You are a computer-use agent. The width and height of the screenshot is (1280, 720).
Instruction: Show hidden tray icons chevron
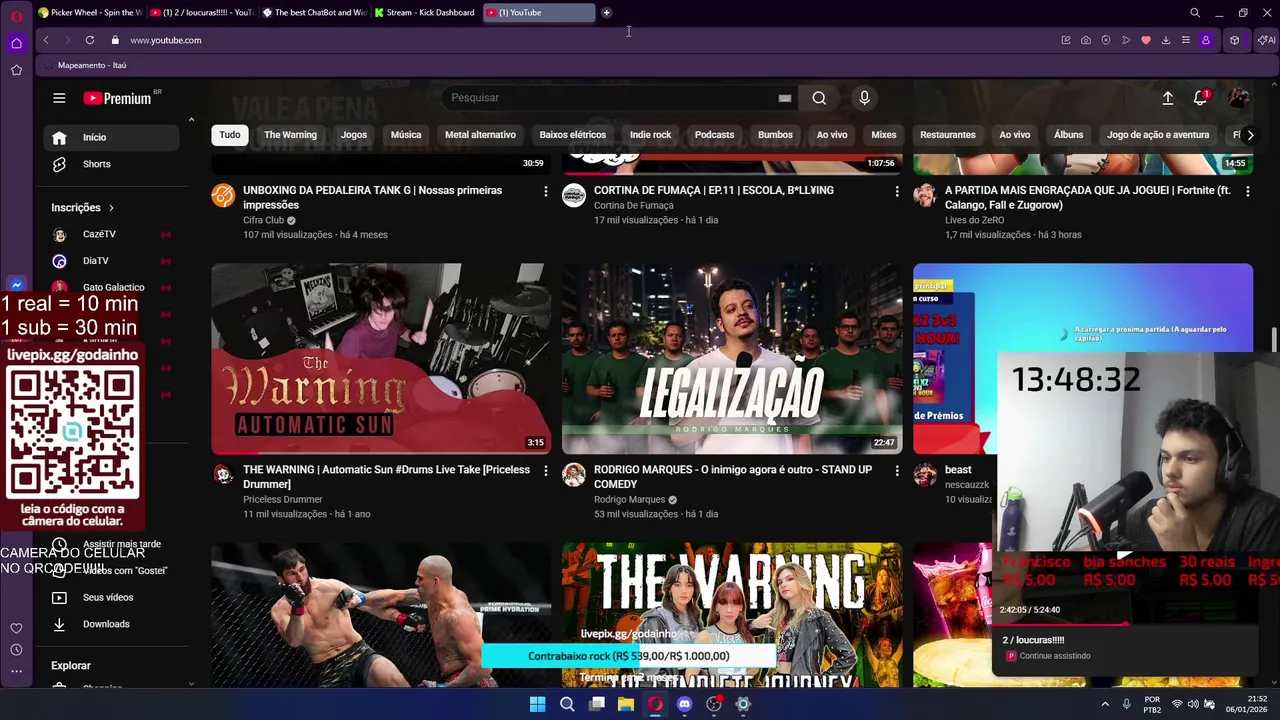pos(1105,704)
